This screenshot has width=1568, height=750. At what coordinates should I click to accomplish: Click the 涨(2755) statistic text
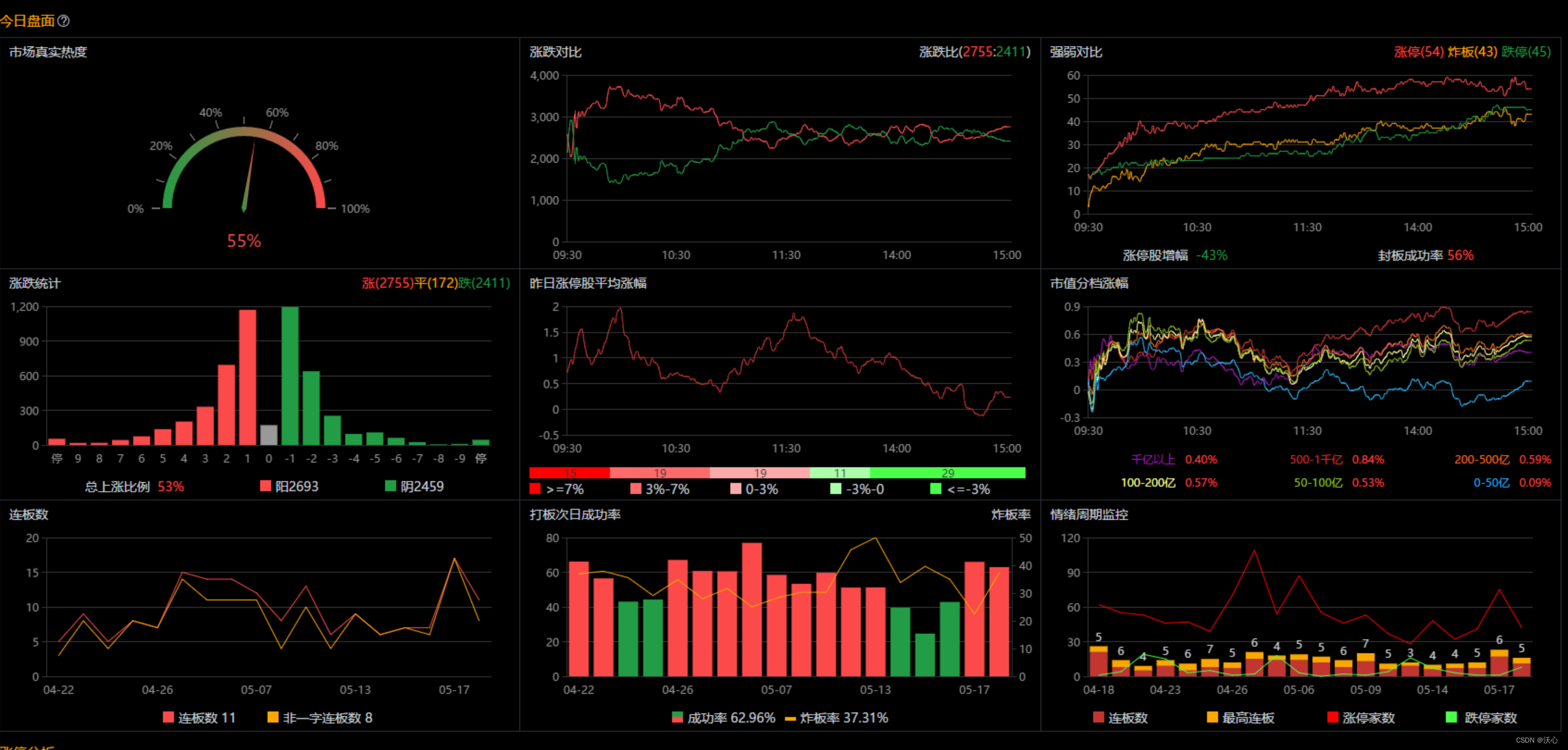(x=388, y=283)
